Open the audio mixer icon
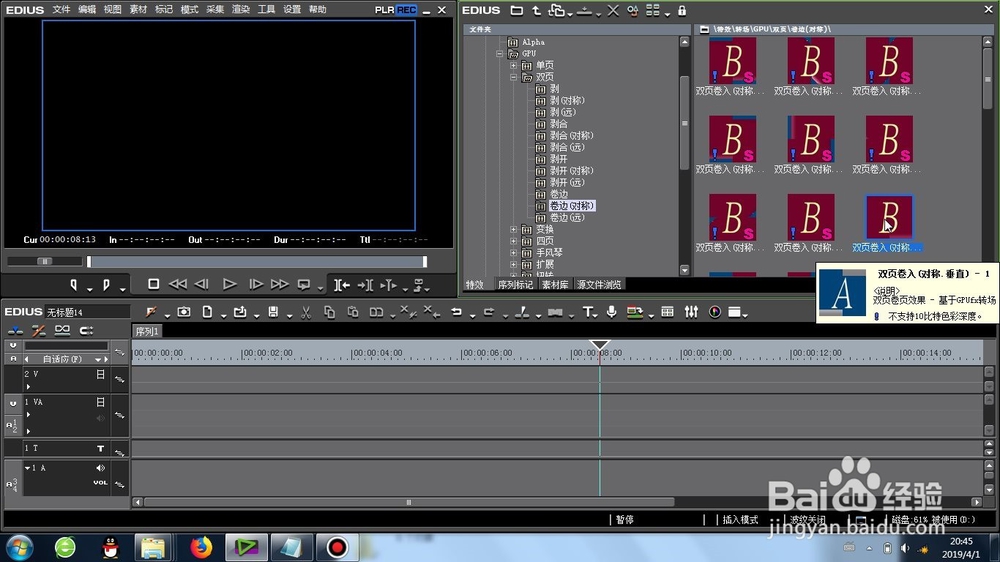 coord(691,312)
